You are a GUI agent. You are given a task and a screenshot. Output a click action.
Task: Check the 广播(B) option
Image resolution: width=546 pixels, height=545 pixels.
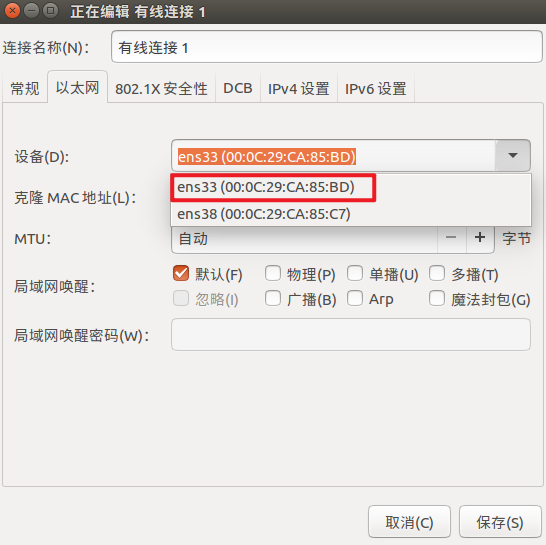pyautogui.click(x=273, y=298)
